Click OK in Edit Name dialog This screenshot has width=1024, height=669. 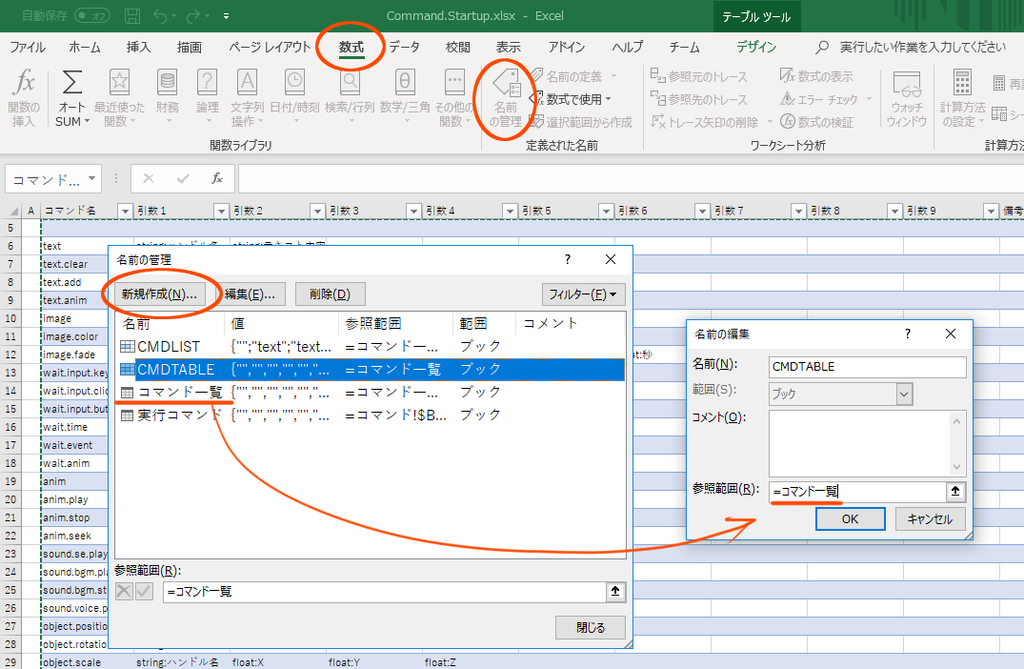[x=850, y=519]
